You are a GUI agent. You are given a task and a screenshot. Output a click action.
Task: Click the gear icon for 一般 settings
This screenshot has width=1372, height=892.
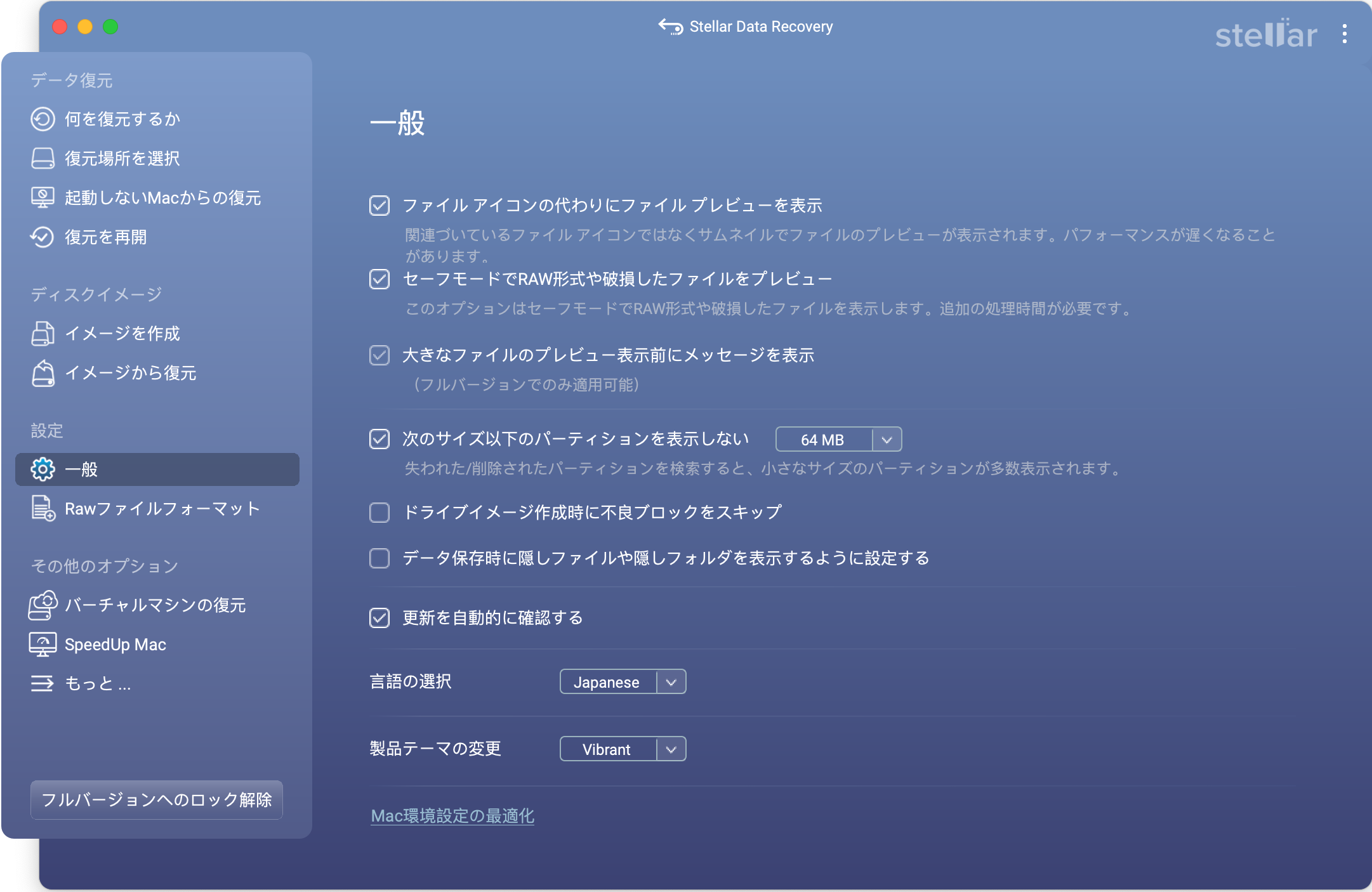(x=43, y=469)
